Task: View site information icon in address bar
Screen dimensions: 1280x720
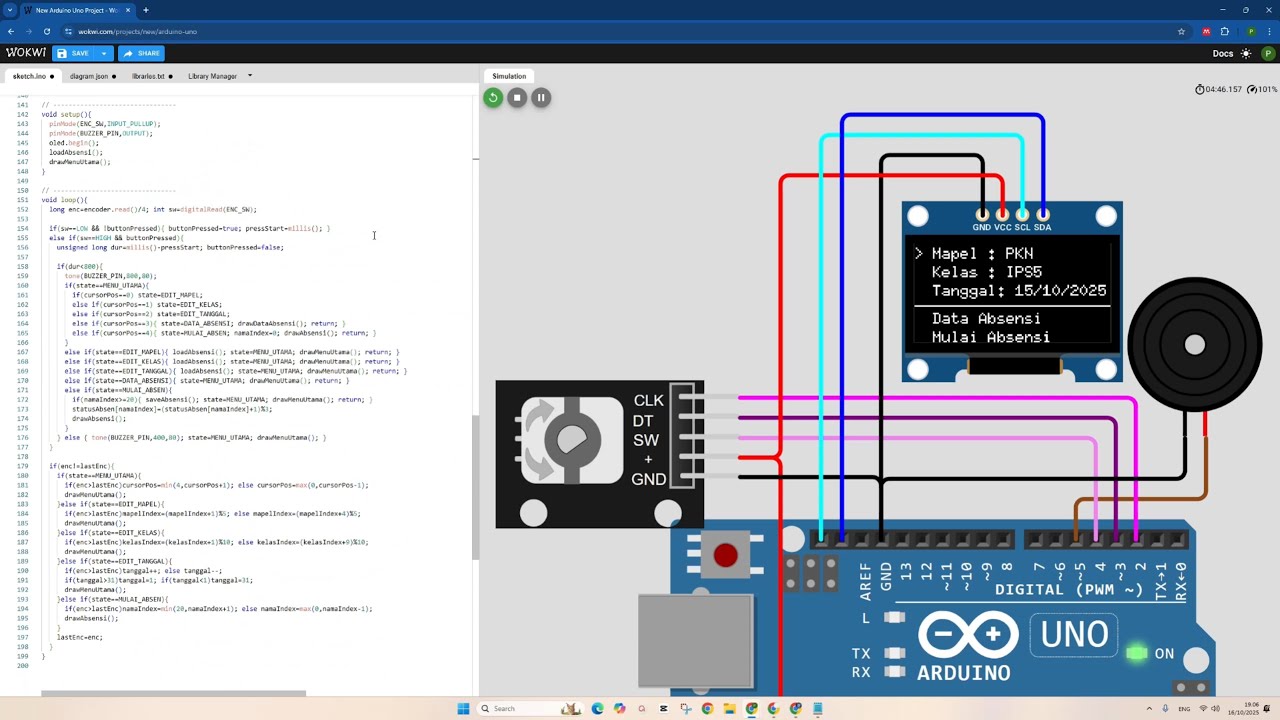Action: [68, 31]
